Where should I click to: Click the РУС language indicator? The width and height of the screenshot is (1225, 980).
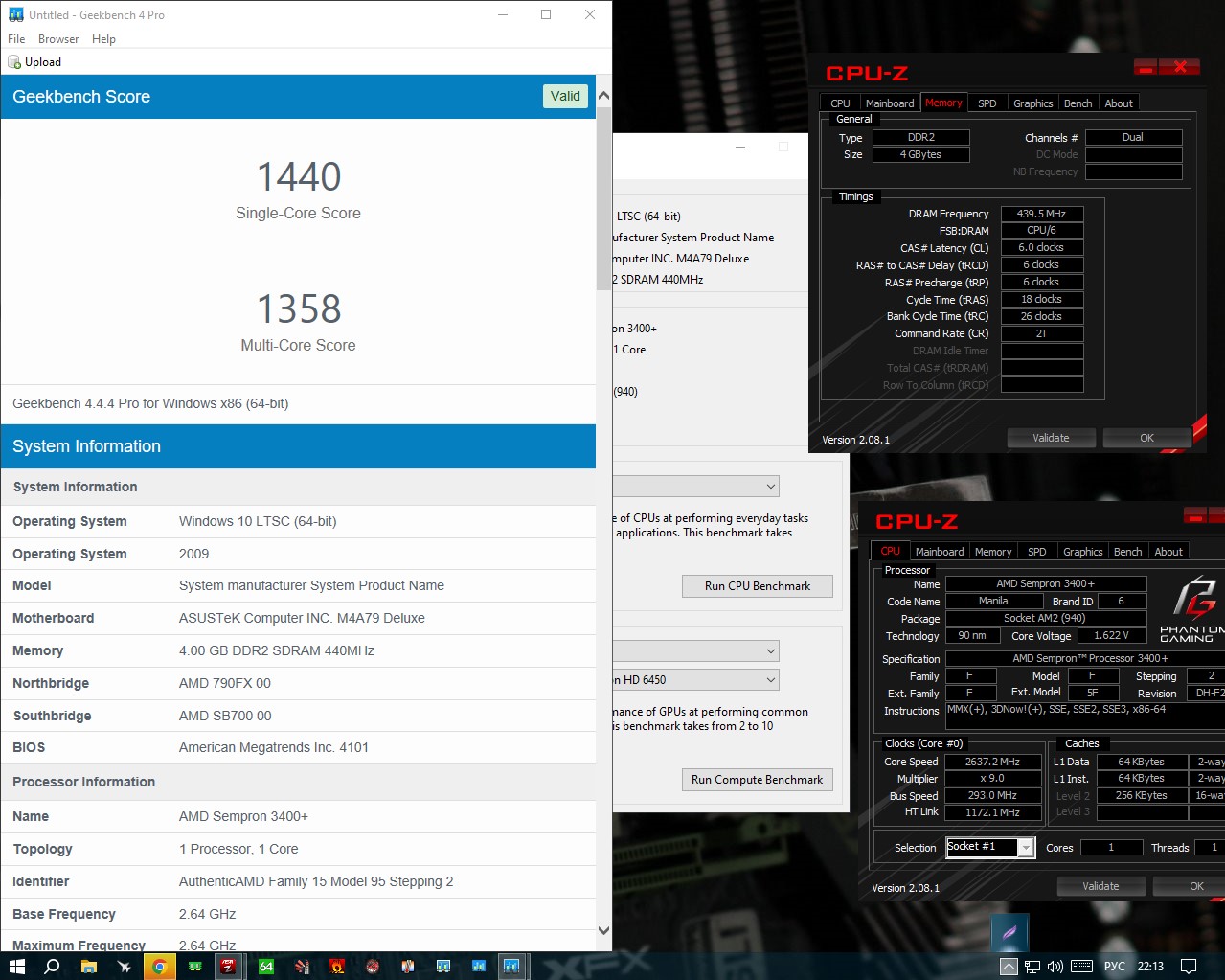[x=1115, y=966]
